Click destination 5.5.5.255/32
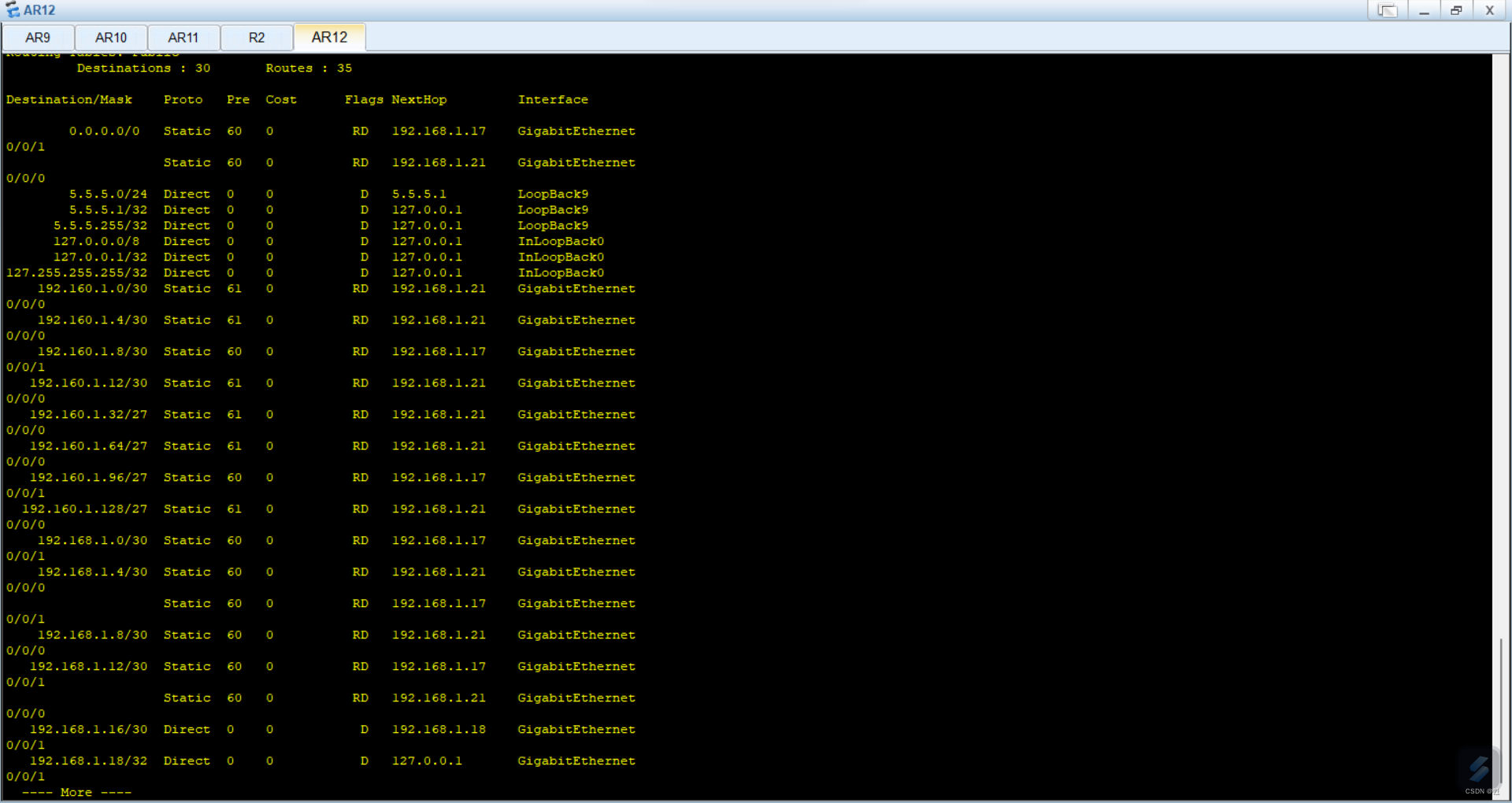1512x803 pixels. click(x=100, y=226)
